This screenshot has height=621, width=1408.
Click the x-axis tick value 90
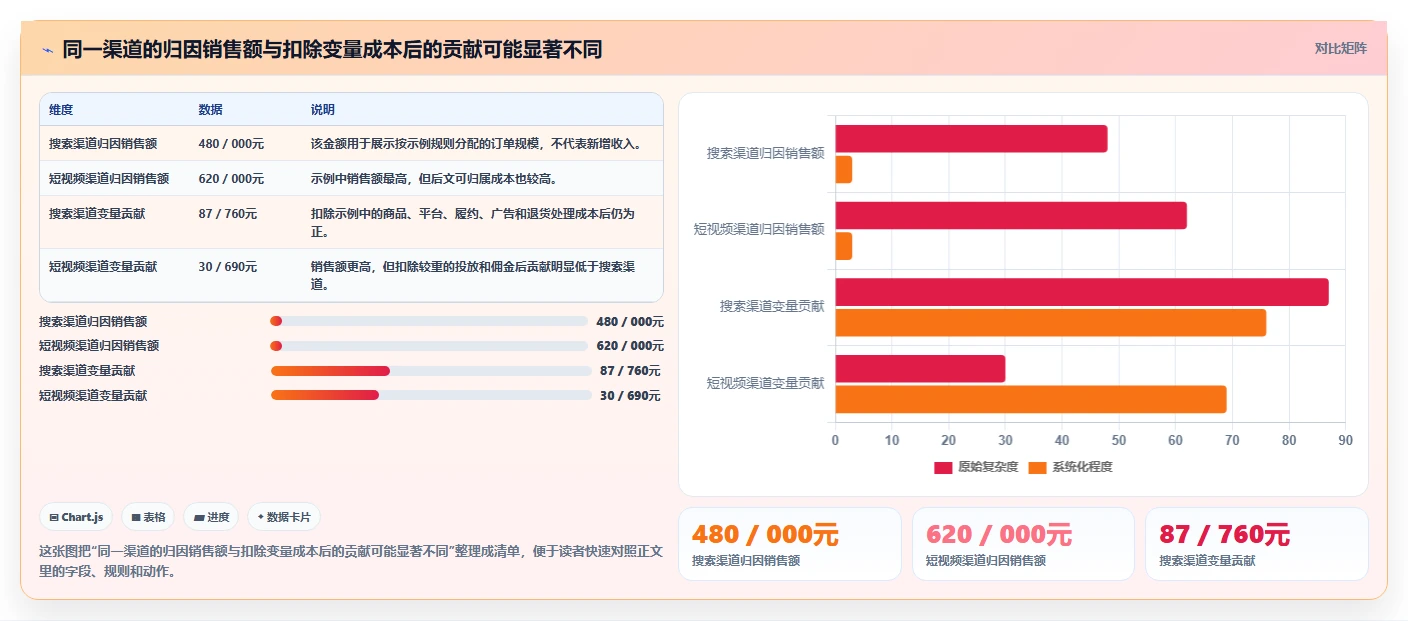click(x=1345, y=440)
